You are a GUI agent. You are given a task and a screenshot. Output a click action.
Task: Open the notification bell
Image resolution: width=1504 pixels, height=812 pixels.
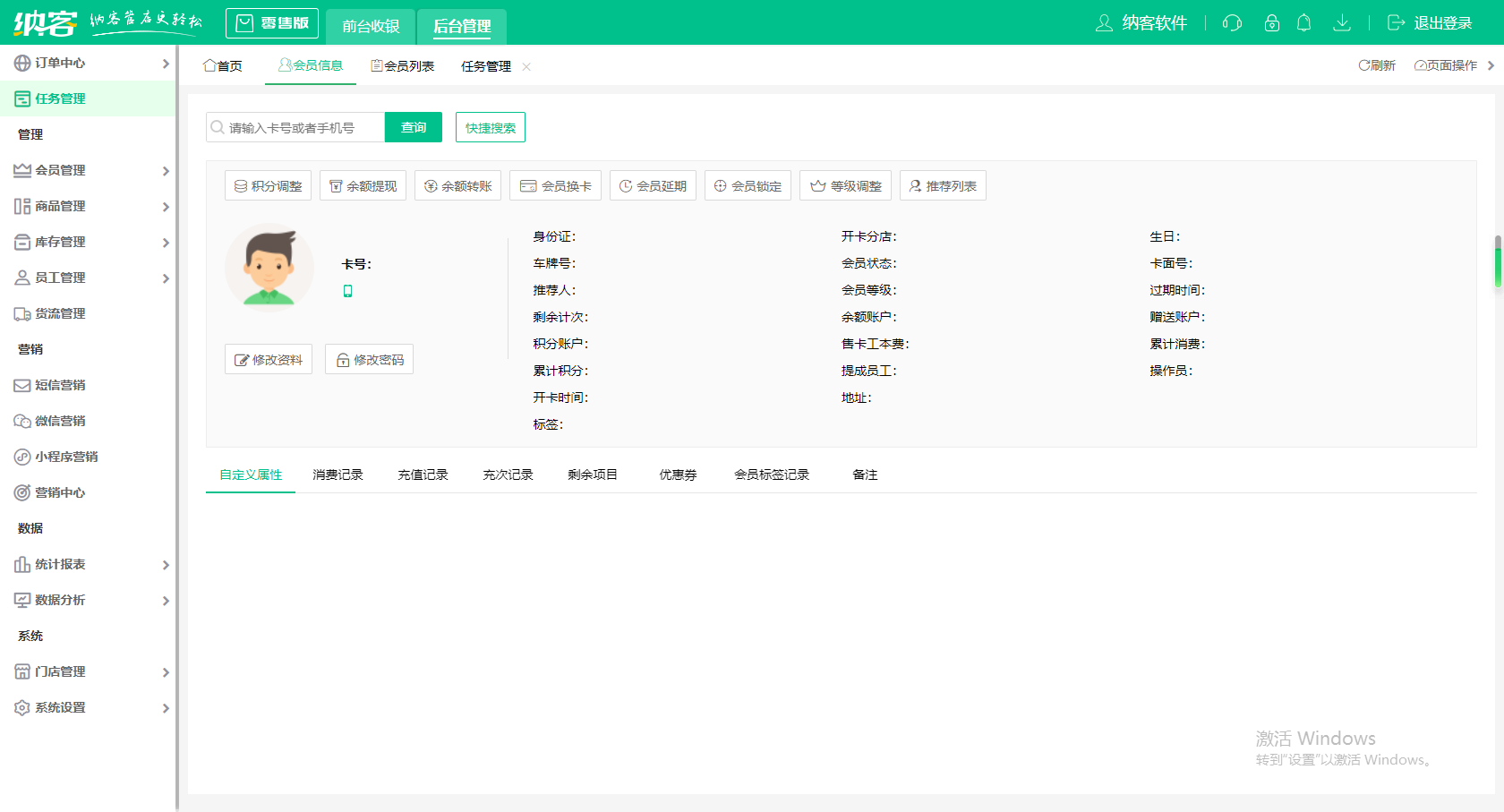[1304, 23]
